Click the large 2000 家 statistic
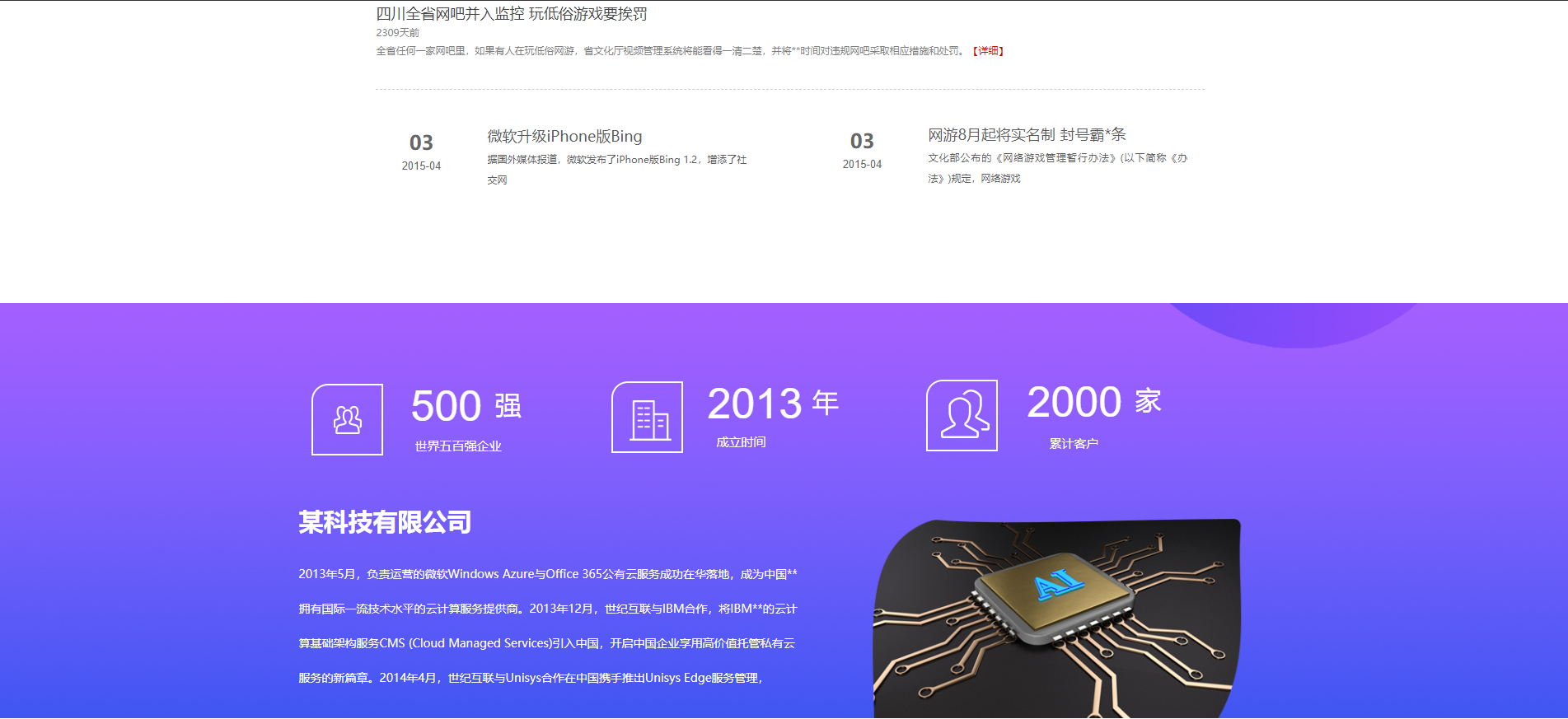This screenshot has width=1568, height=719. 1093,402
